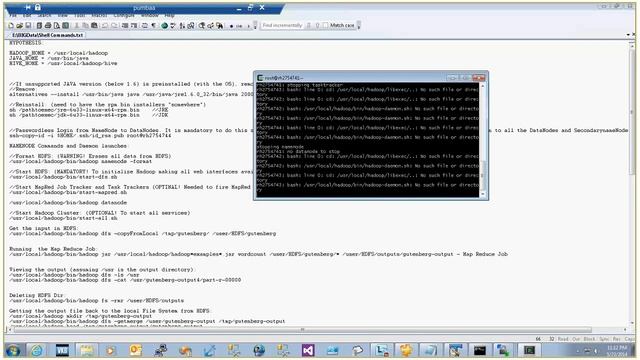Click the 'Running the Map Reduce Job' line

click(x=53, y=249)
